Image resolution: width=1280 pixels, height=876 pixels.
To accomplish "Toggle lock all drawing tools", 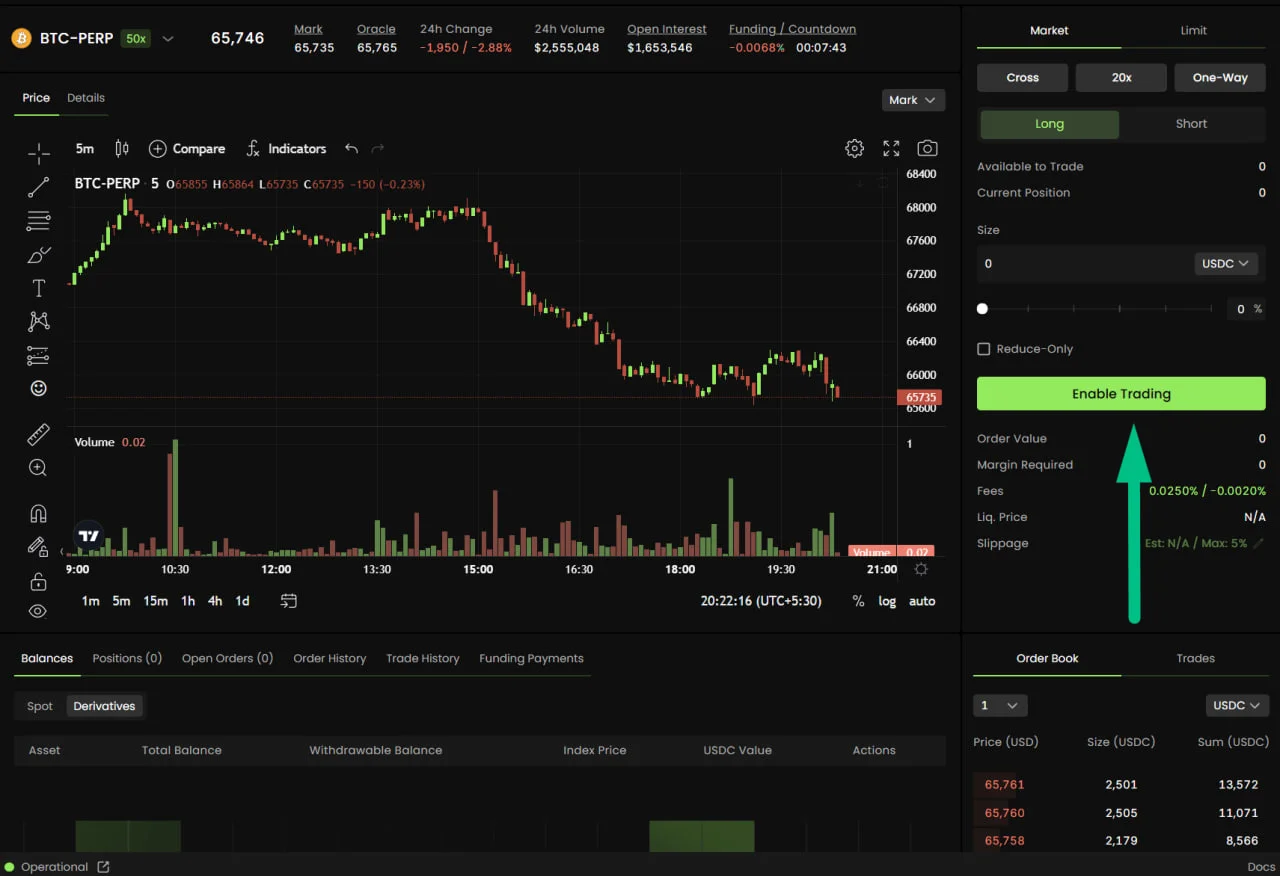I will tap(38, 581).
